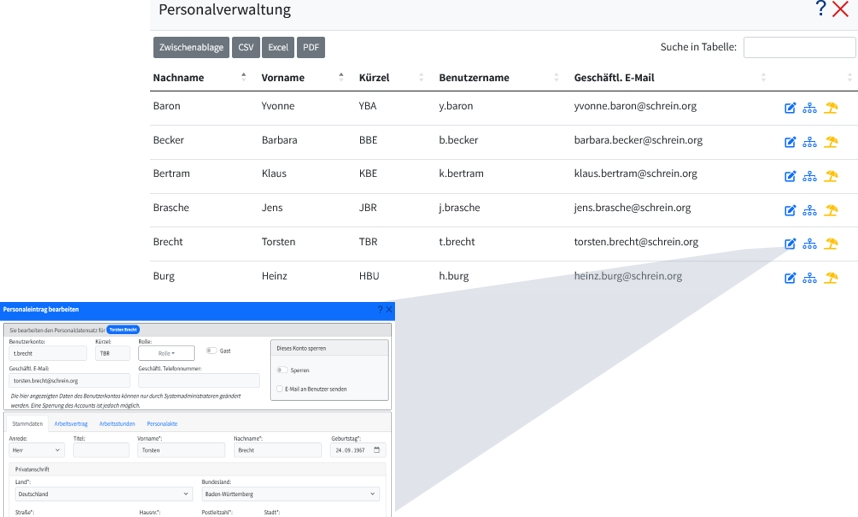Open the Rolle dropdown
The height and width of the screenshot is (517, 858).
click(167, 353)
